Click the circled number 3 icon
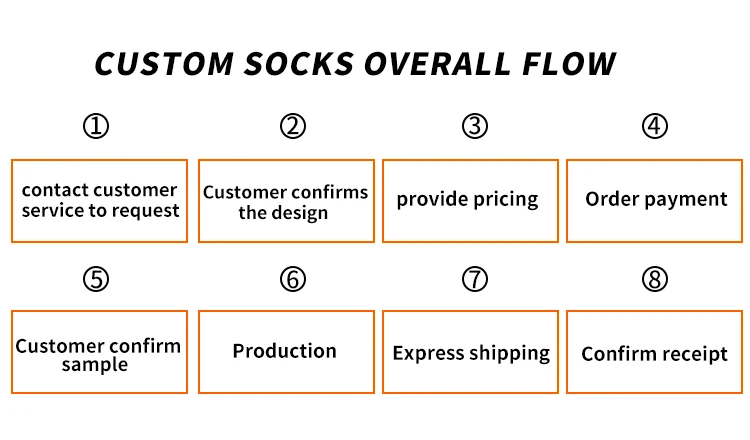Image resolution: width=750 pixels, height=440 pixels. (x=474, y=127)
